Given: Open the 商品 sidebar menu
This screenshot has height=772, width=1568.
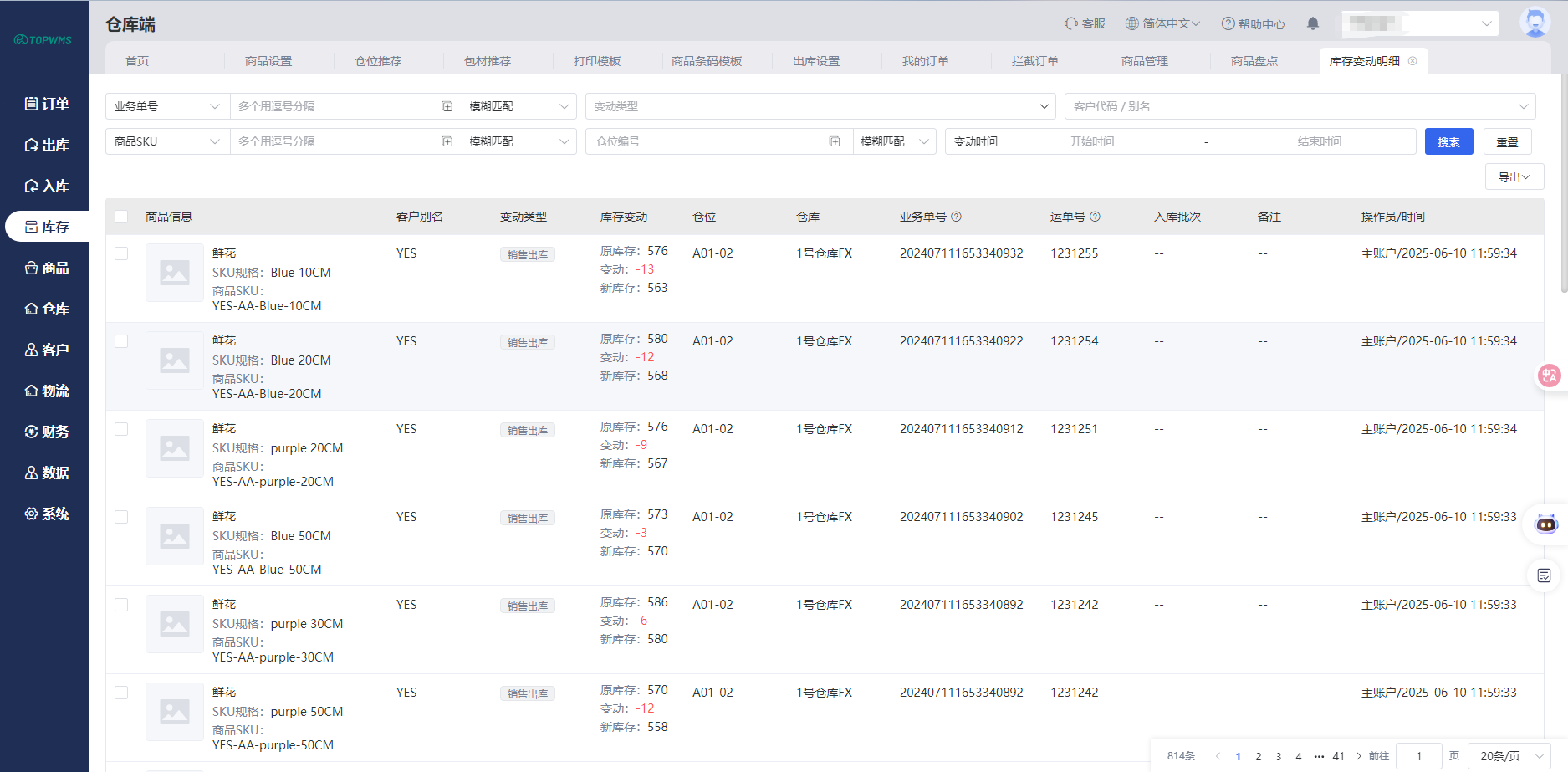Looking at the screenshot, I should [x=47, y=268].
